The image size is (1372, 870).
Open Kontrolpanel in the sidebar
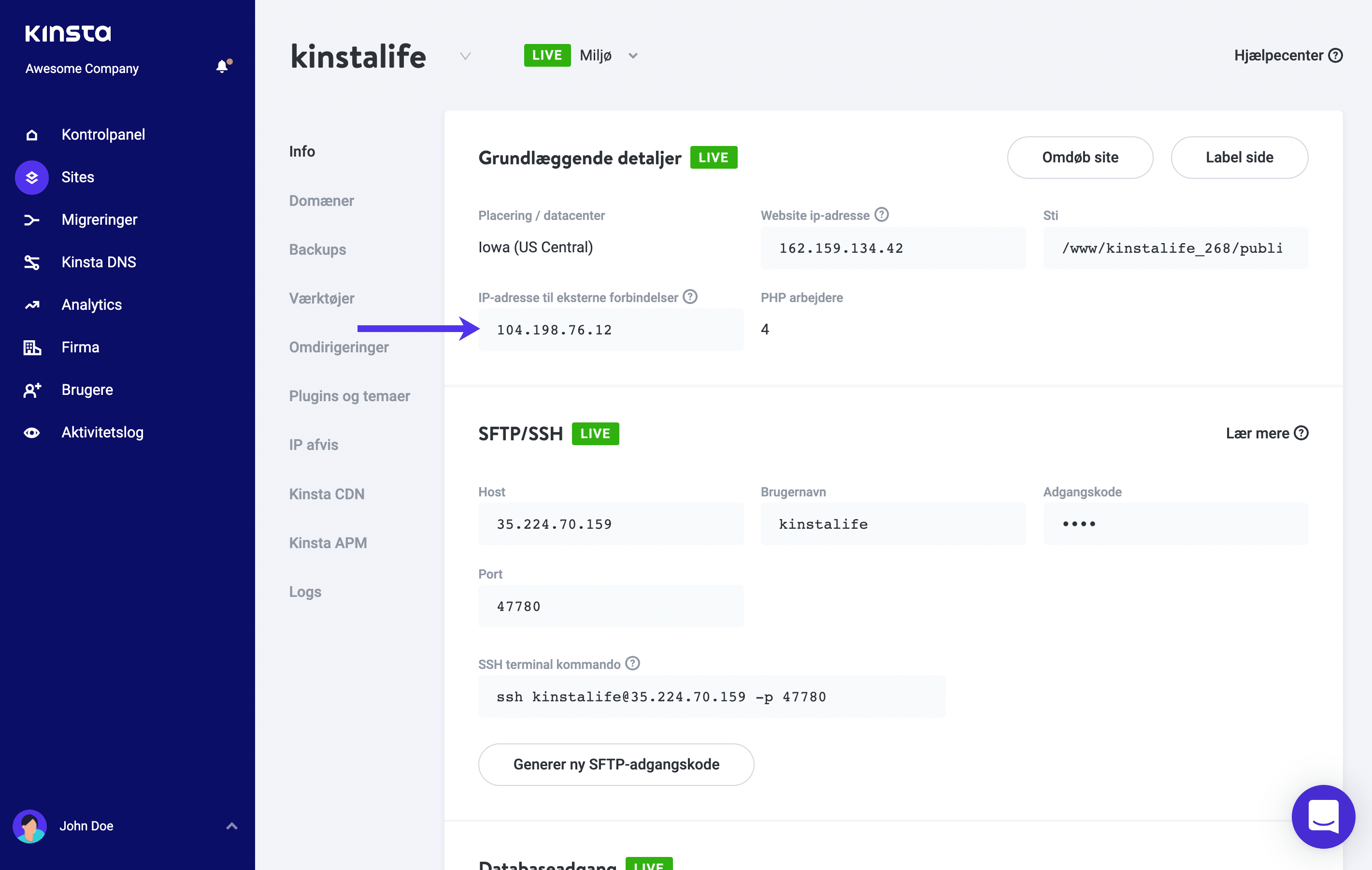[x=103, y=134]
